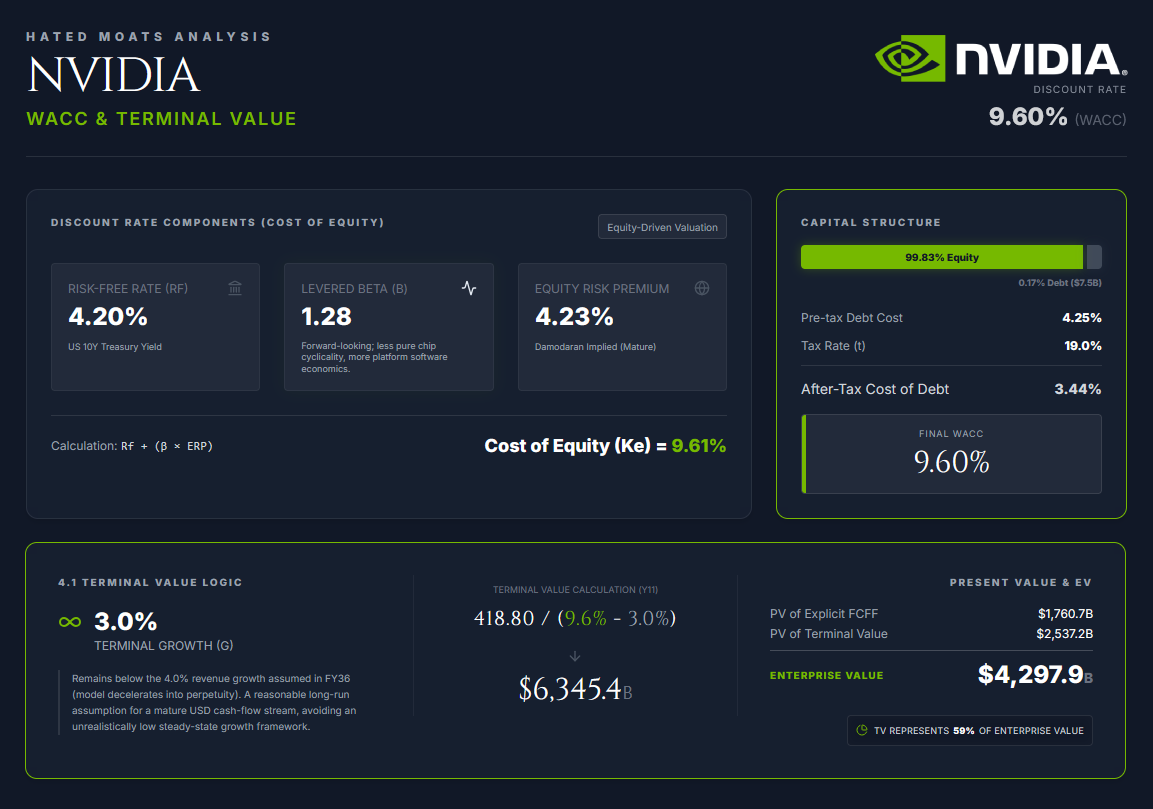Click the globe icon in Equity Risk Premium card
This screenshot has width=1153, height=809.
point(702,288)
